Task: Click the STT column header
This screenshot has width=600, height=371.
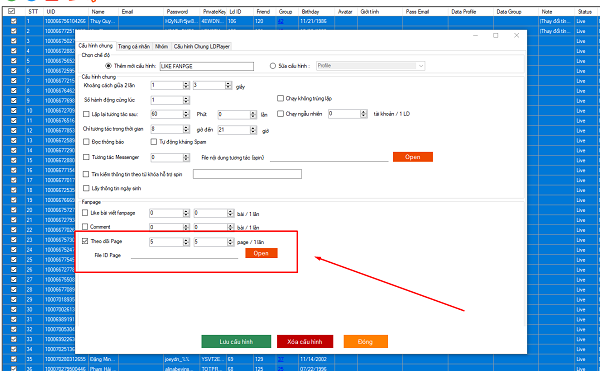Action: tap(34, 11)
